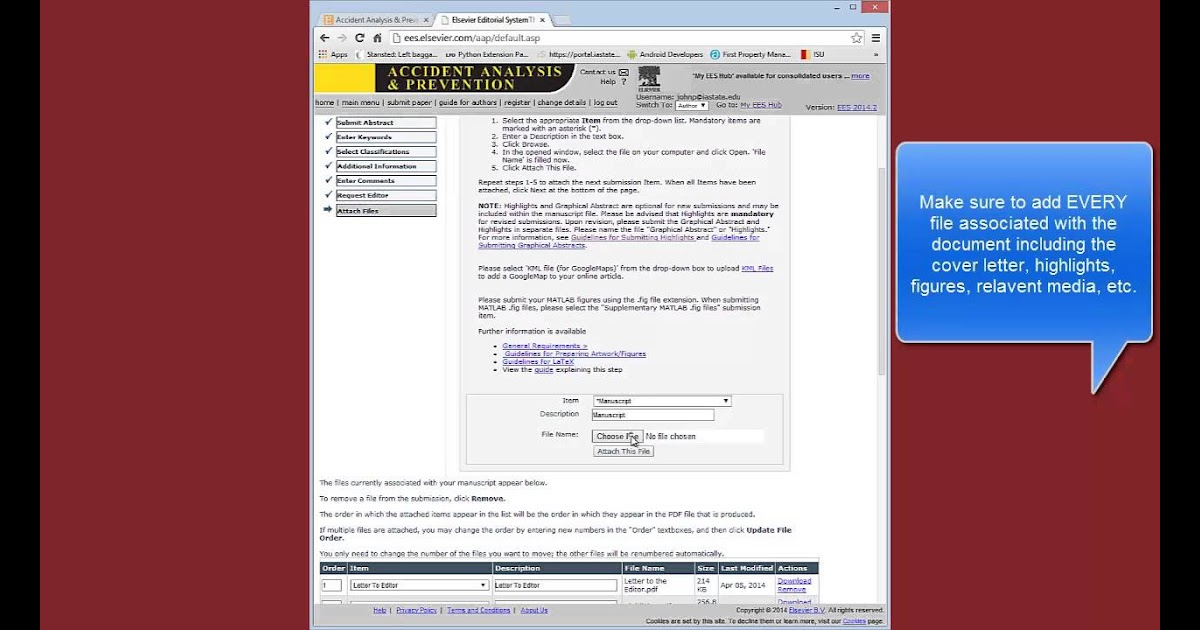This screenshot has width=1200, height=630.
Task: Remove the Letter to the Editor.pdf file
Action: [791, 589]
